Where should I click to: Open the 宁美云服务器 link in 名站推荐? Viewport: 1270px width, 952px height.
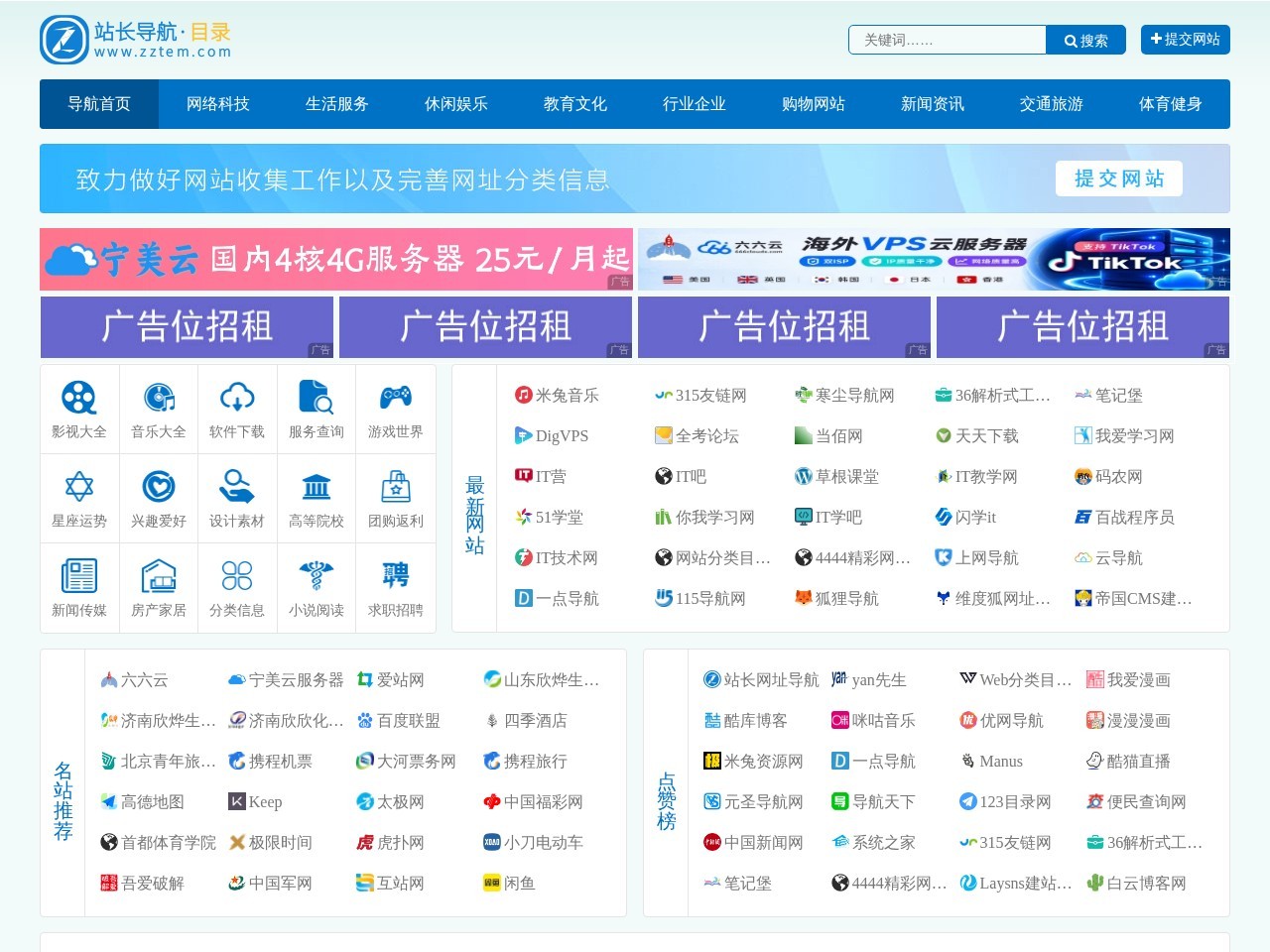pyautogui.click(x=296, y=679)
